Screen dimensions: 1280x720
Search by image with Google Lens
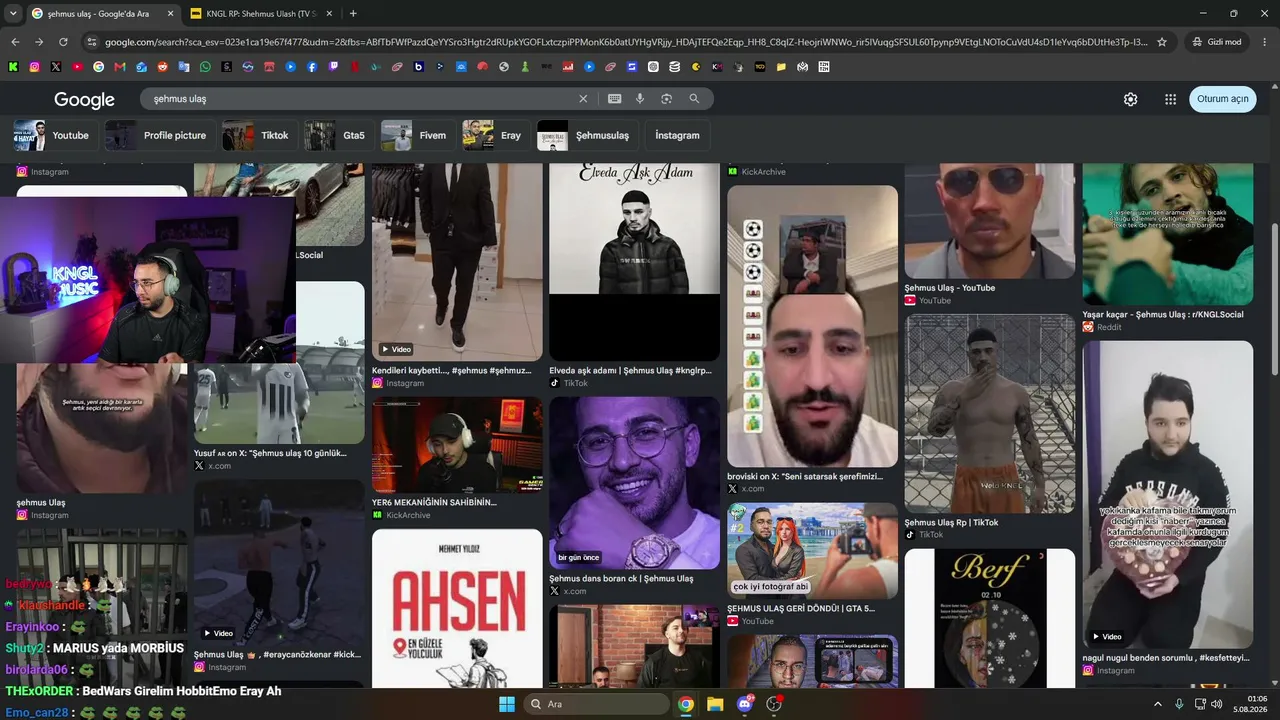click(x=666, y=99)
